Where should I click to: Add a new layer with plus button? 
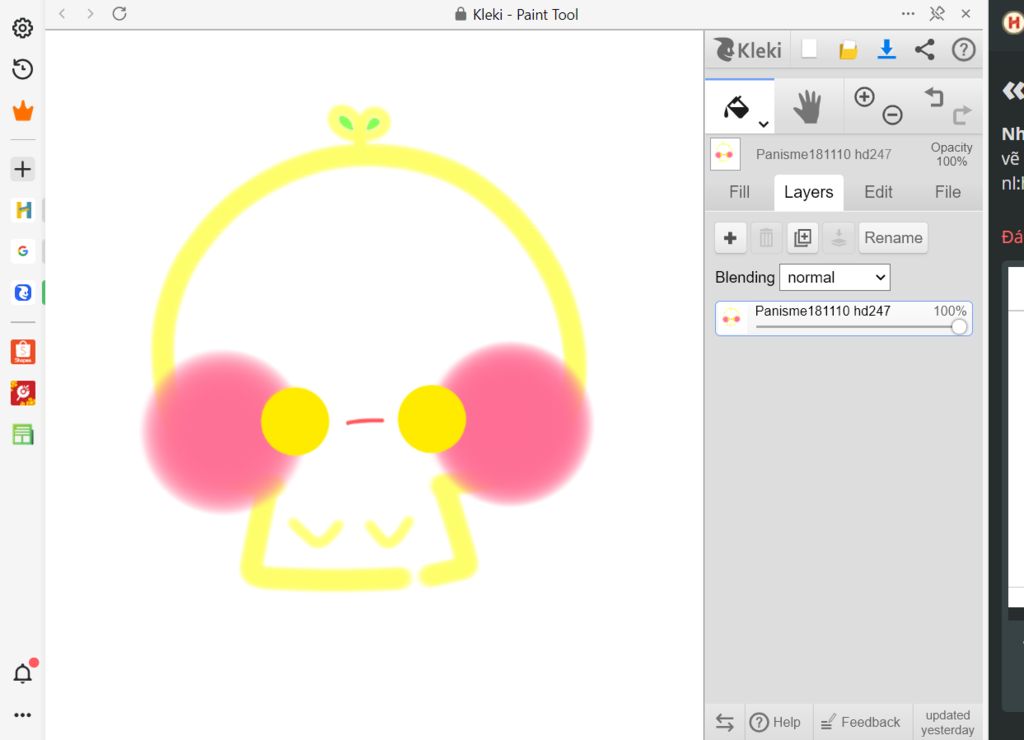tap(730, 238)
